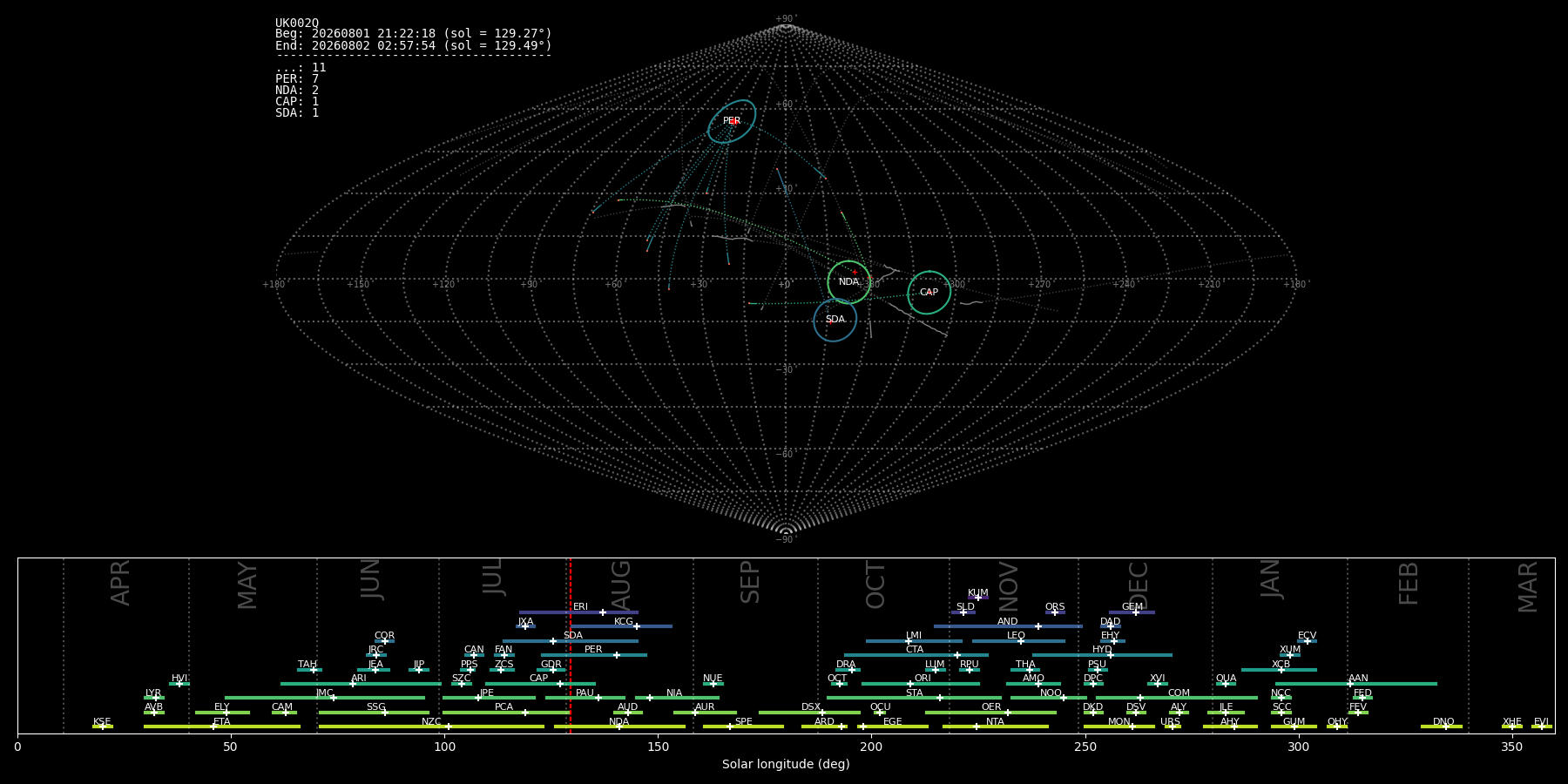Select the LYR shower marker

(156, 698)
